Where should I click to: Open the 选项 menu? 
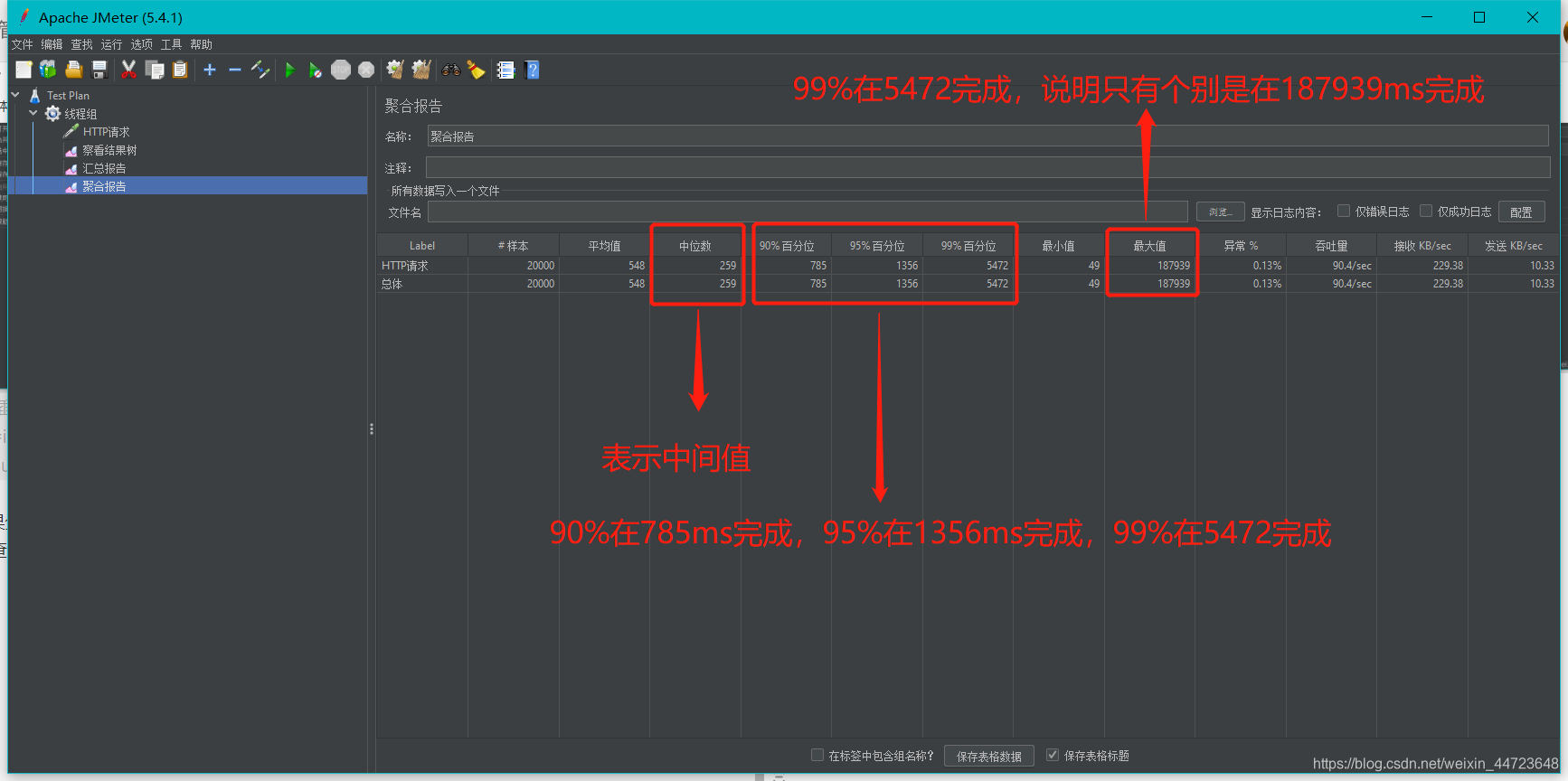pos(141,44)
